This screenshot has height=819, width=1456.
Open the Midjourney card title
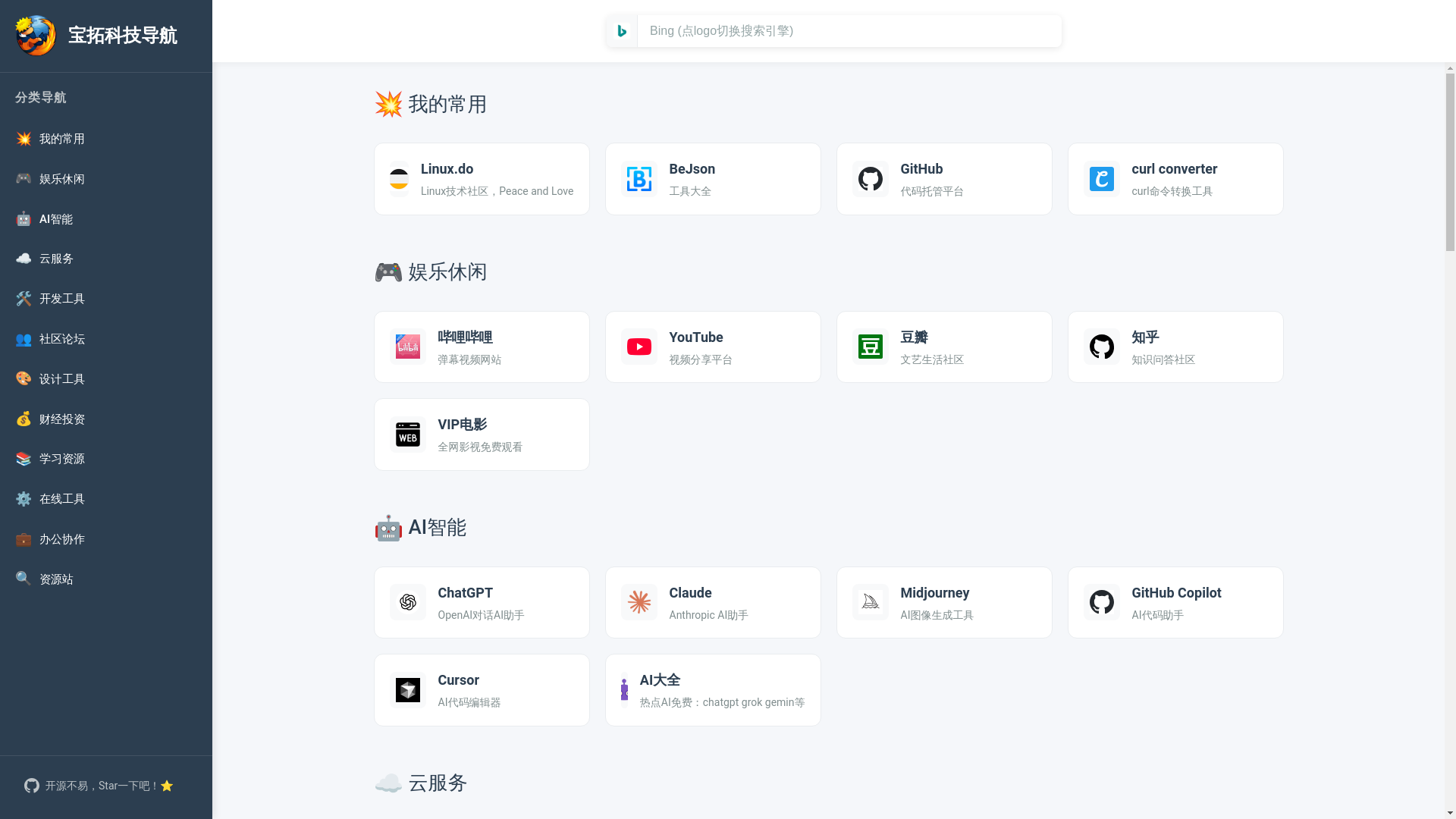point(934,593)
